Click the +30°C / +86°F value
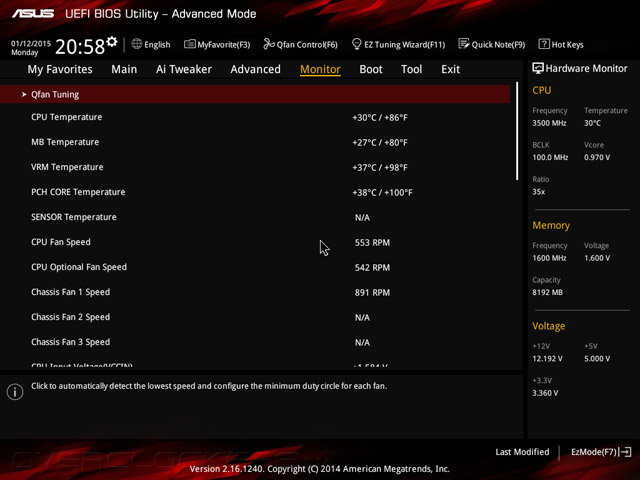 click(380, 118)
